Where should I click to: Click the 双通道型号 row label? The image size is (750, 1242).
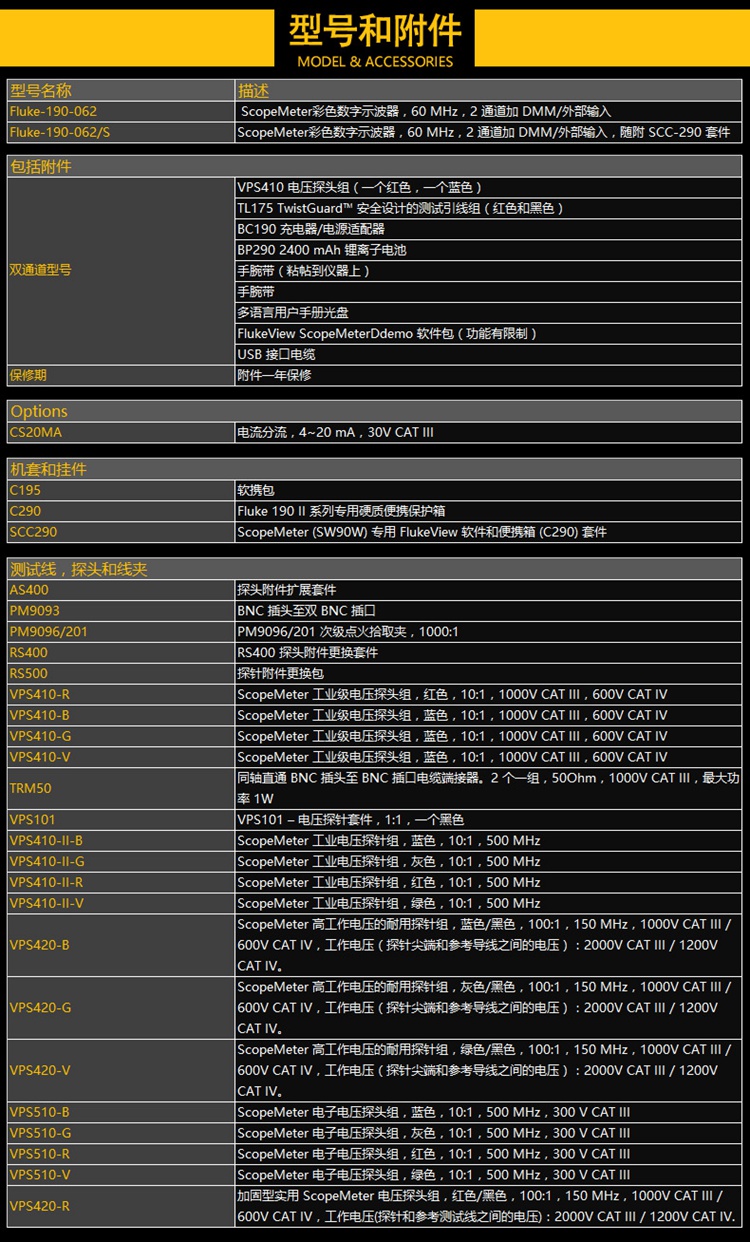pos(40,270)
